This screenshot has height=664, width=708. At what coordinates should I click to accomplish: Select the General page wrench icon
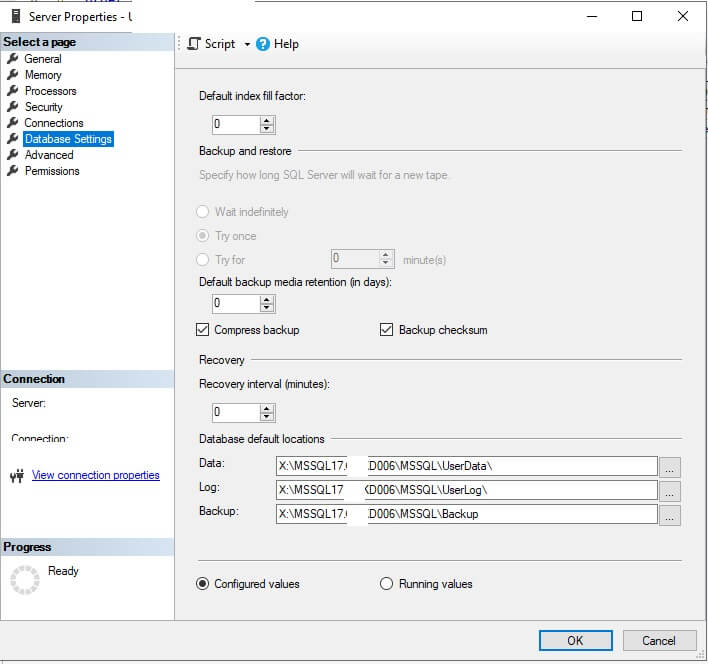[13, 59]
